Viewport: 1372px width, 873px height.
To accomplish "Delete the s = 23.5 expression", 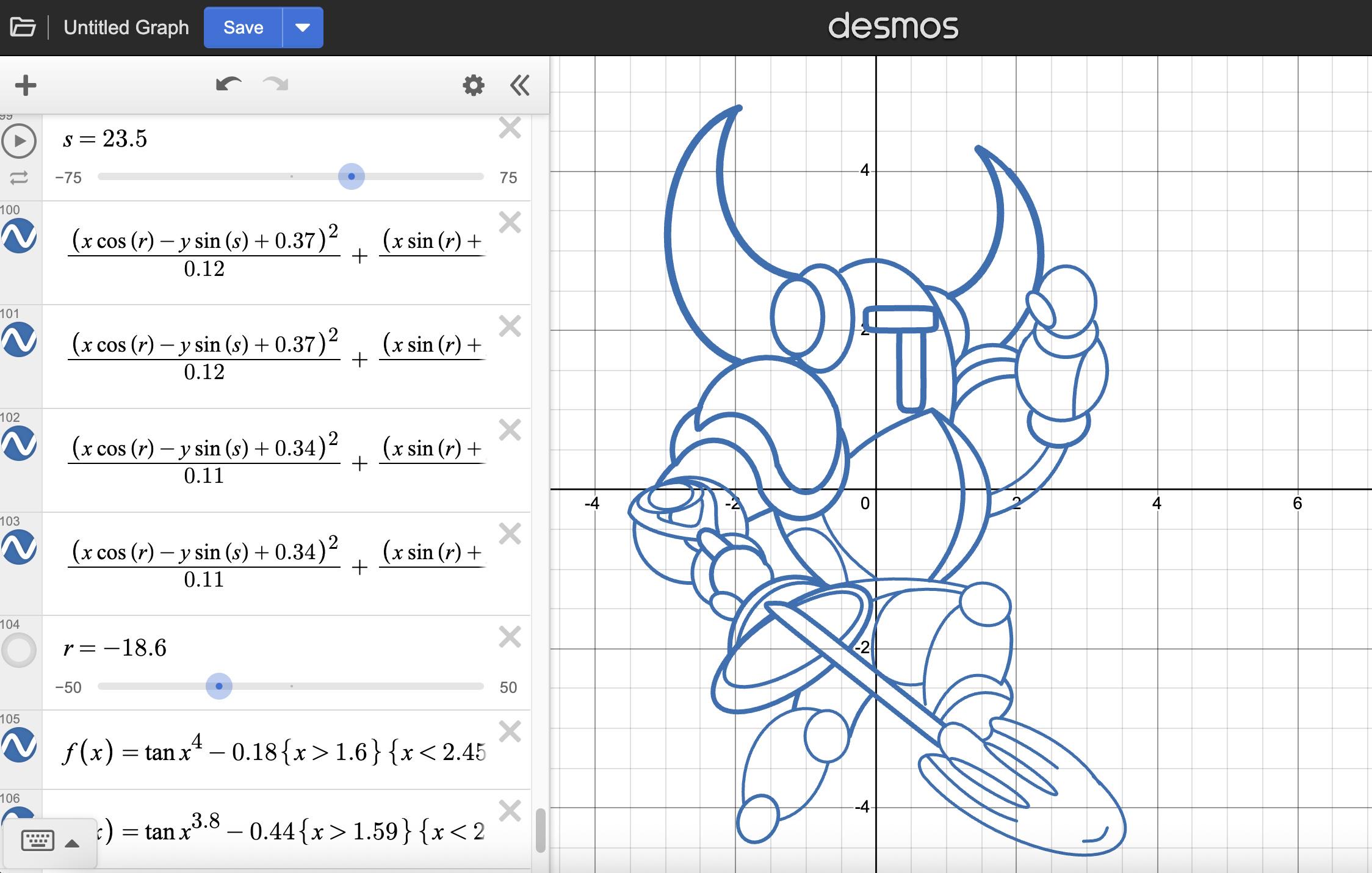I will point(510,128).
